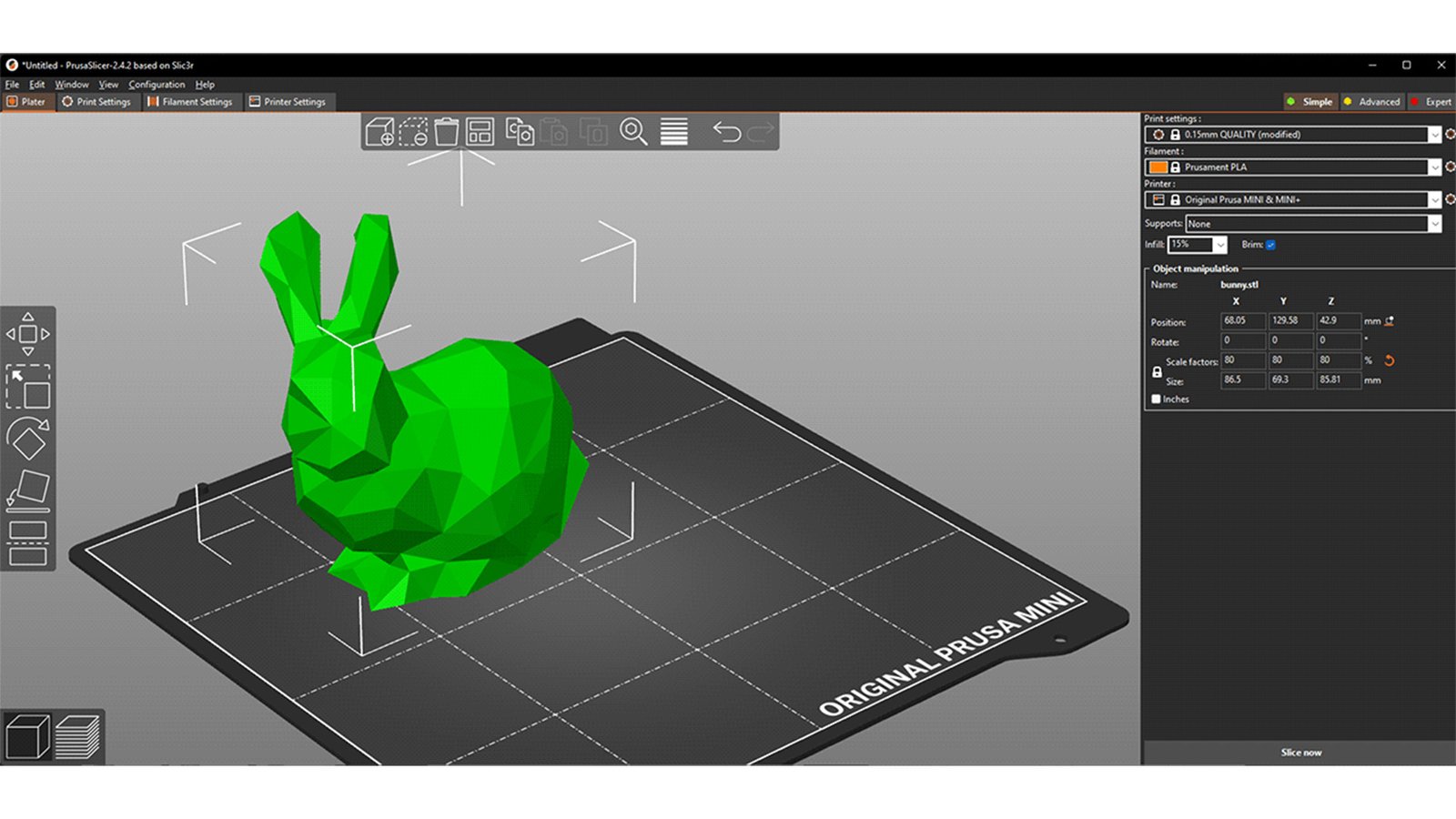Select the Place on face tool
1456x819 pixels.
coord(28,491)
